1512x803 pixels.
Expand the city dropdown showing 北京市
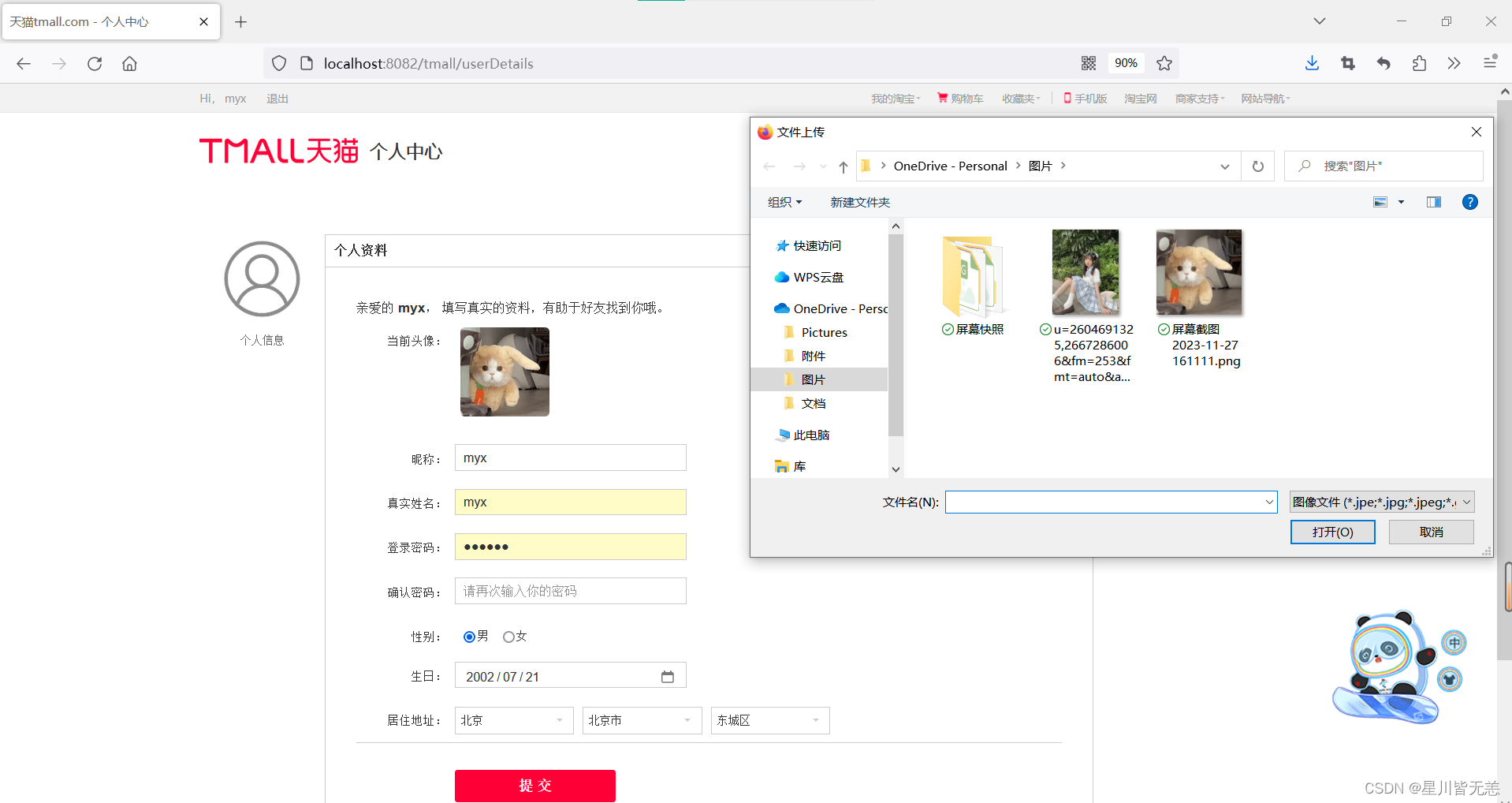(642, 720)
